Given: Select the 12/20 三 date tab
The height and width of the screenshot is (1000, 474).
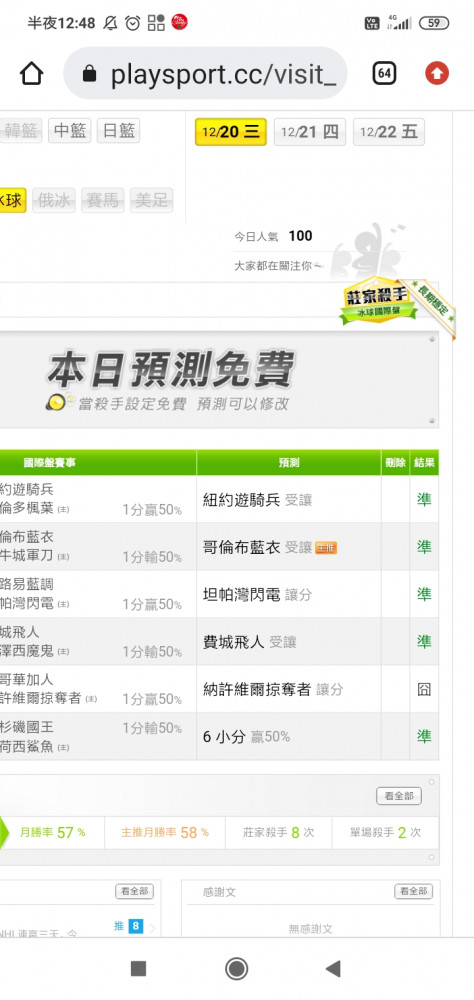Looking at the screenshot, I should point(230,132).
